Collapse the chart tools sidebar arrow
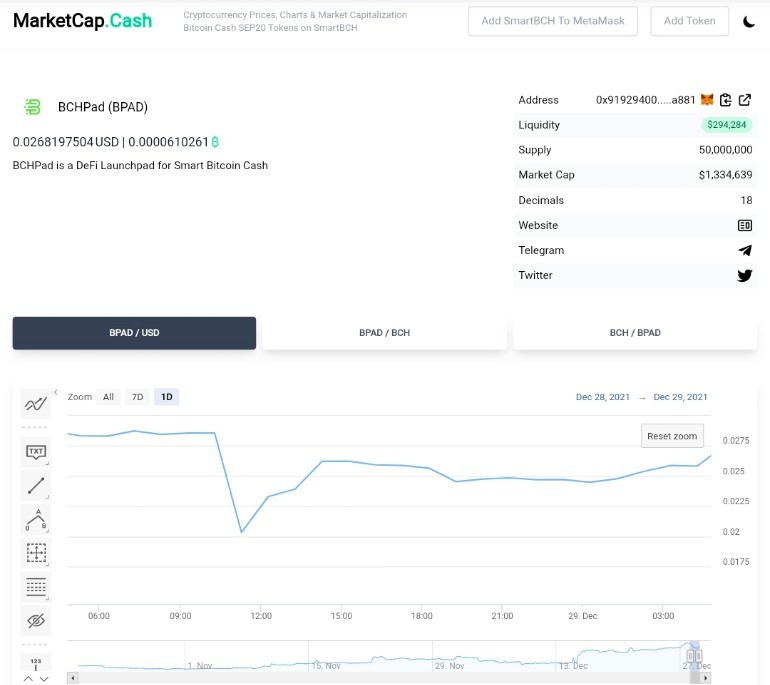 pyautogui.click(x=56, y=392)
